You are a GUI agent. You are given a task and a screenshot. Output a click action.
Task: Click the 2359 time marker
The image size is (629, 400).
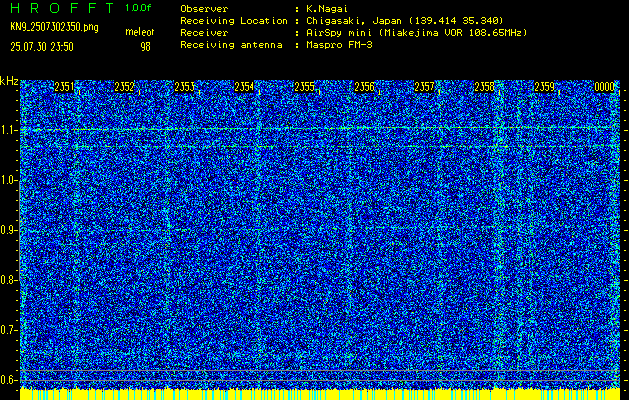pos(545,87)
